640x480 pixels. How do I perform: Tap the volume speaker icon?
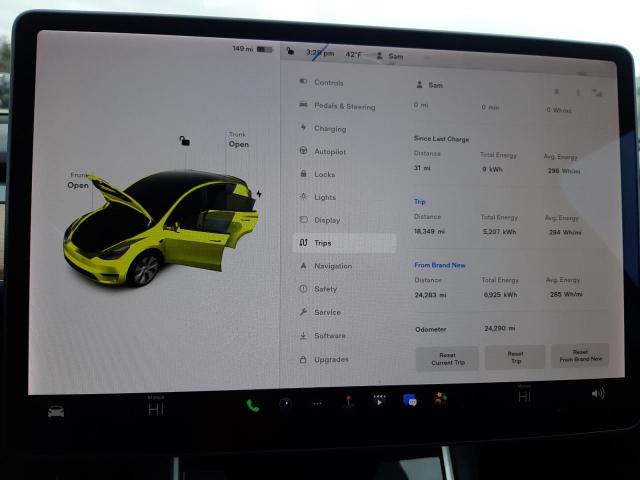pos(598,393)
